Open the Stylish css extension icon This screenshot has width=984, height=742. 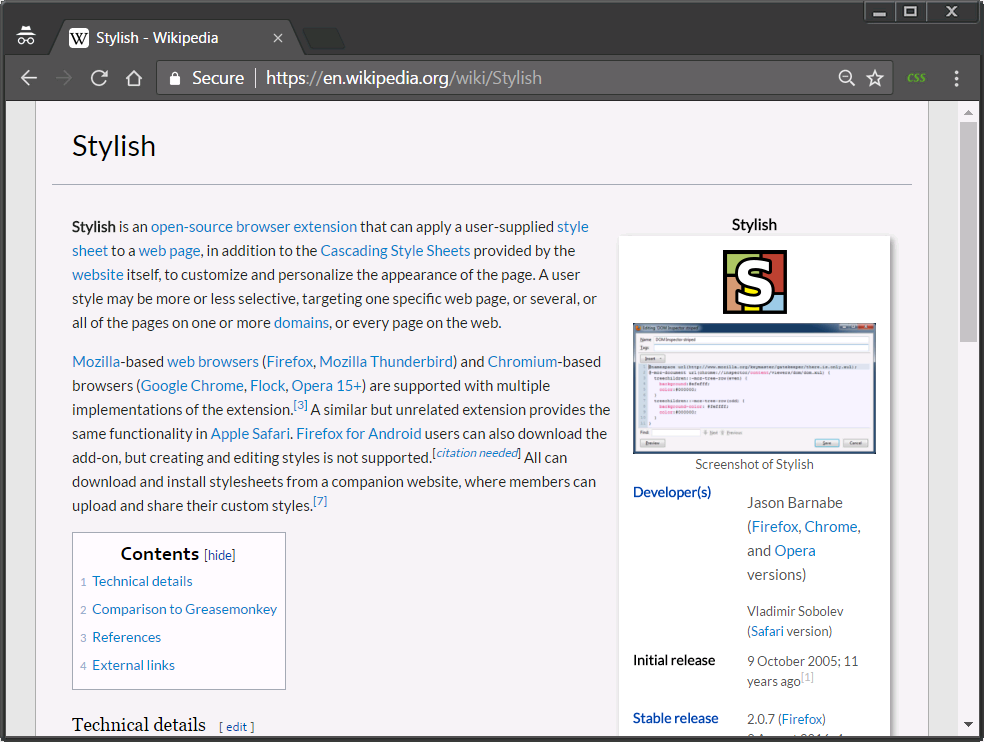point(916,78)
